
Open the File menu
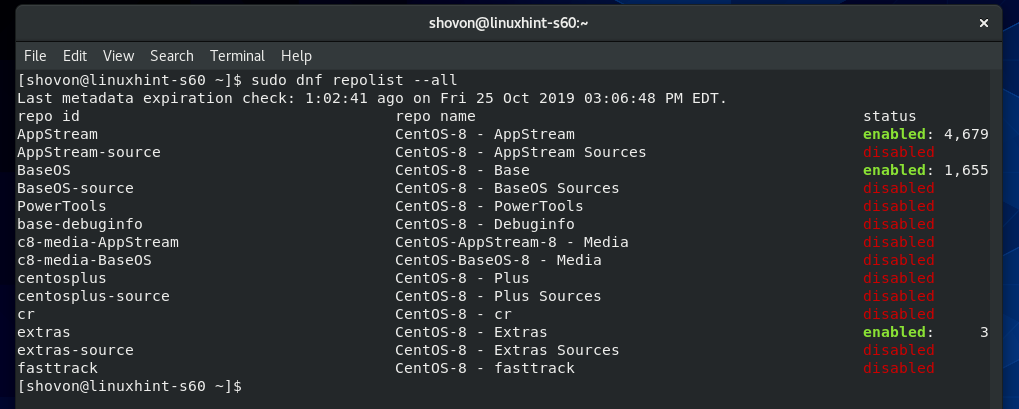35,56
